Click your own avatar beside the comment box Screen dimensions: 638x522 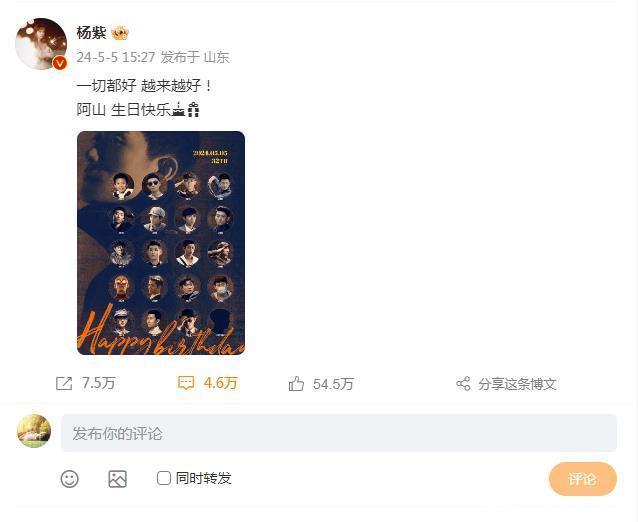point(34,431)
